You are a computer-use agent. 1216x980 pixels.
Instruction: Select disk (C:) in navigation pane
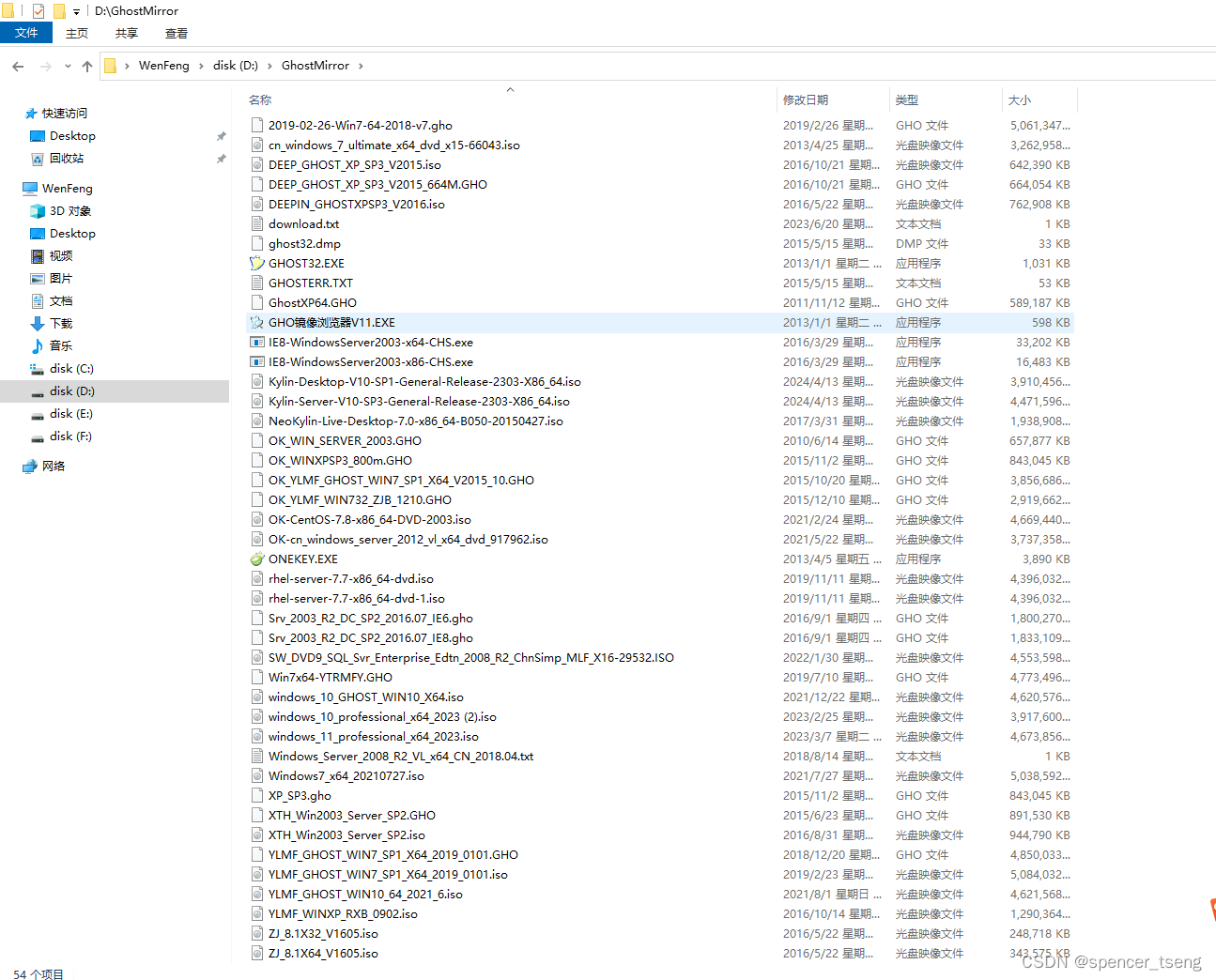click(x=71, y=369)
